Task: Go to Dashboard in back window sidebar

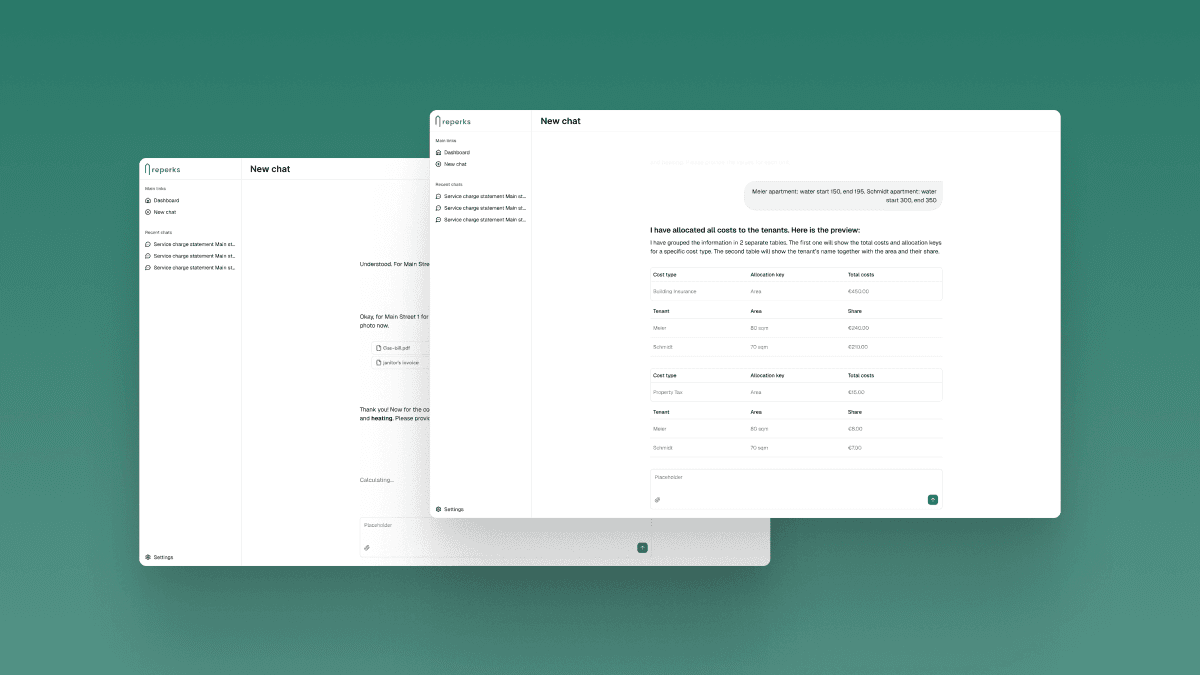Action: tap(165, 200)
